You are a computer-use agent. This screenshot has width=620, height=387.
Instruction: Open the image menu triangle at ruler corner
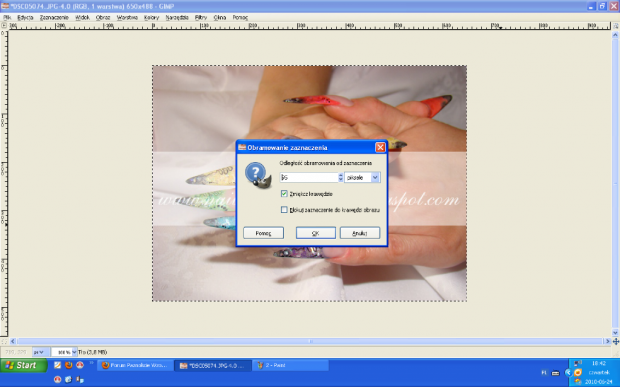tap(4, 25)
